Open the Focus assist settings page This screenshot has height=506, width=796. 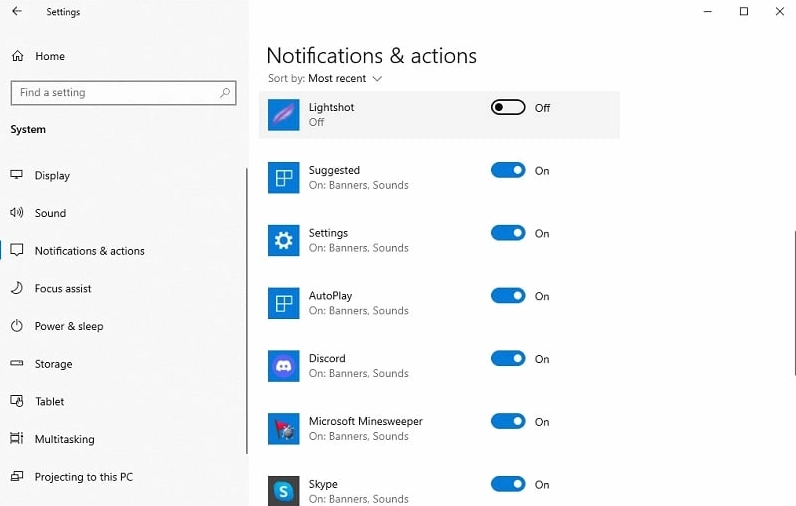(x=62, y=289)
